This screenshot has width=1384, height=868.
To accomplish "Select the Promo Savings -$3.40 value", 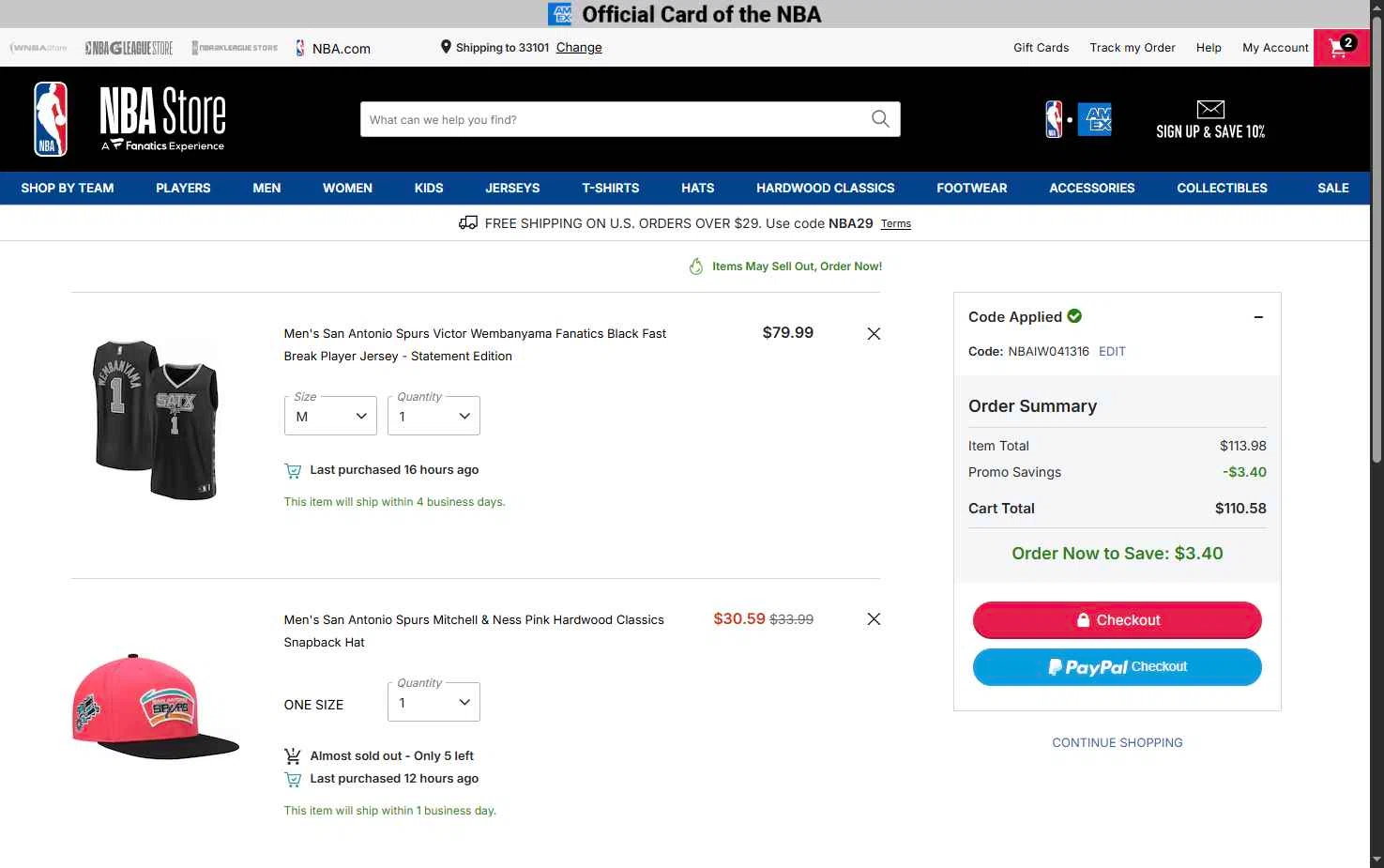I will coord(1244,472).
